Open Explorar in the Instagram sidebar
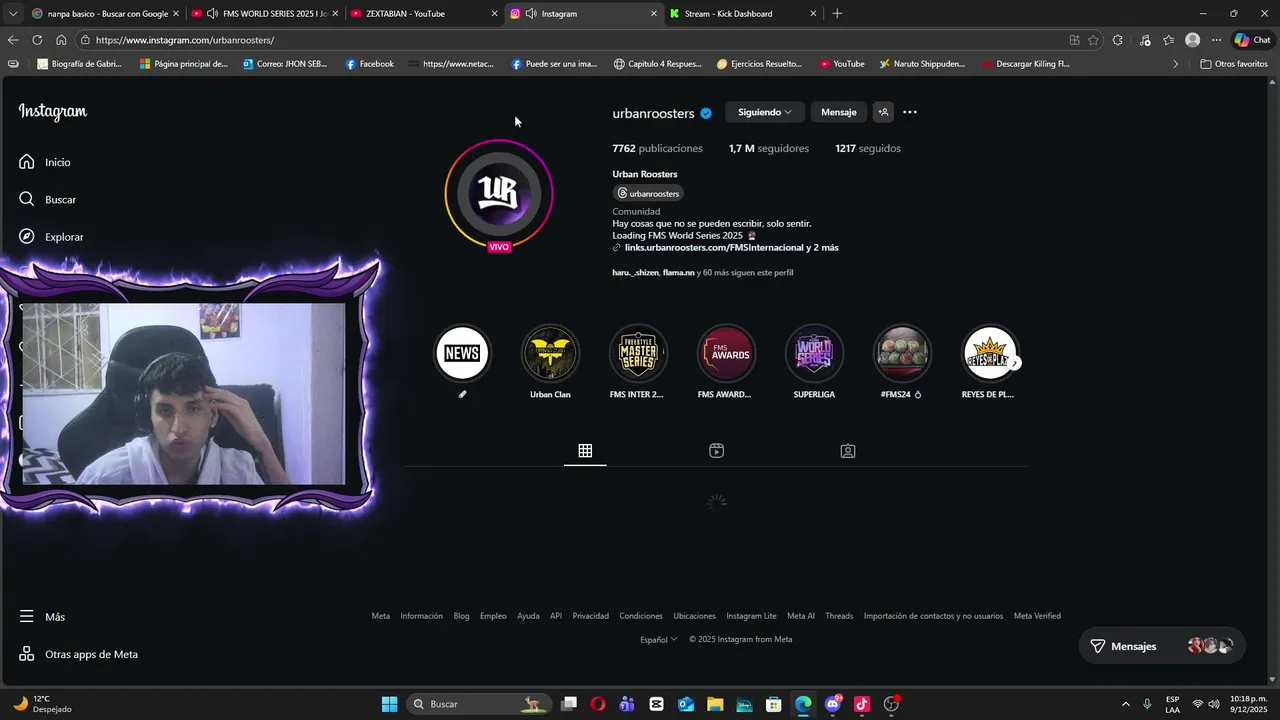 tap(51, 237)
